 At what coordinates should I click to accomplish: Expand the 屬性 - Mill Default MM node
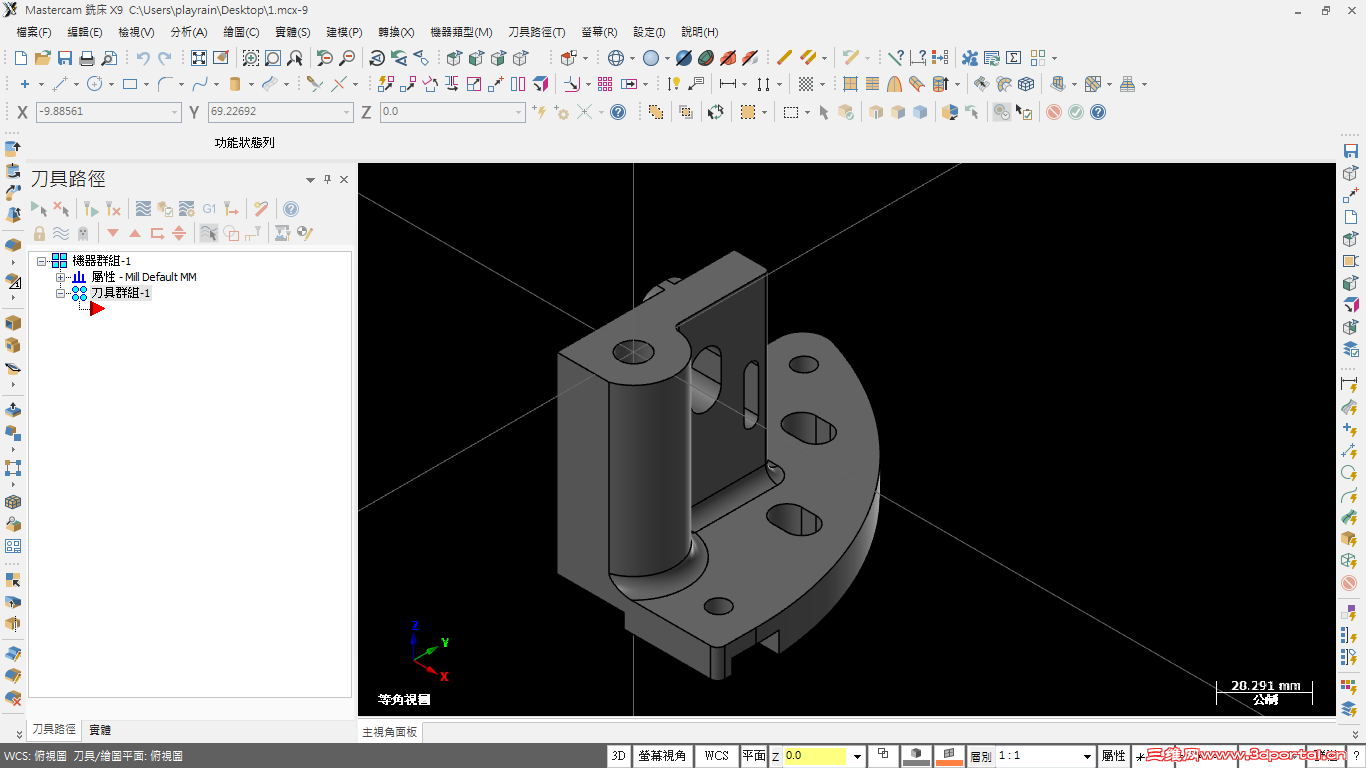pyautogui.click(x=60, y=277)
